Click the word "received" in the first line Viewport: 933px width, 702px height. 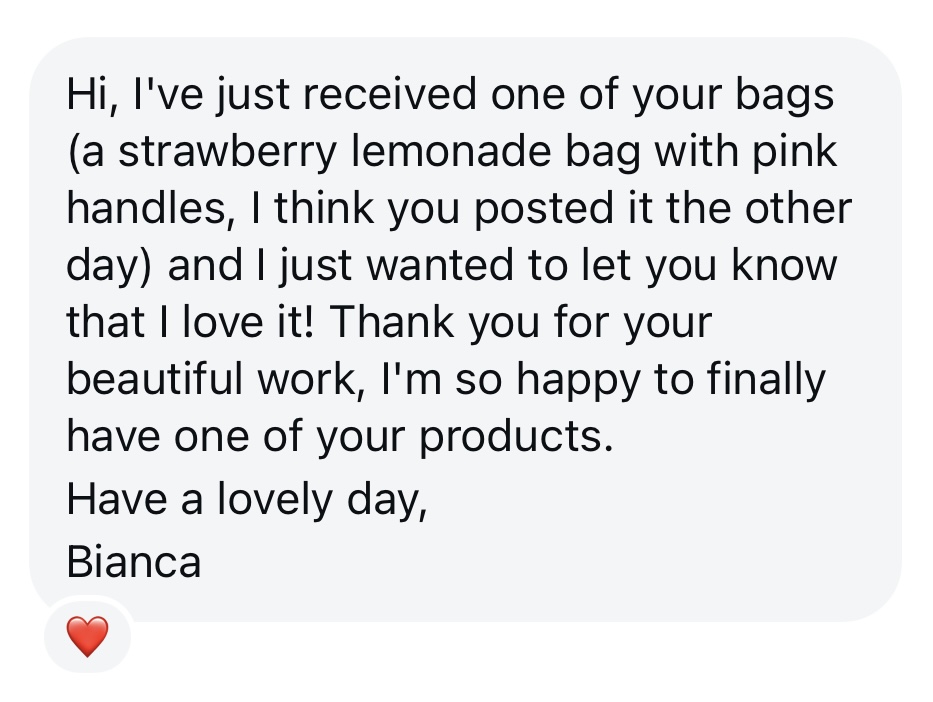pyautogui.click(x=390, y=94)
